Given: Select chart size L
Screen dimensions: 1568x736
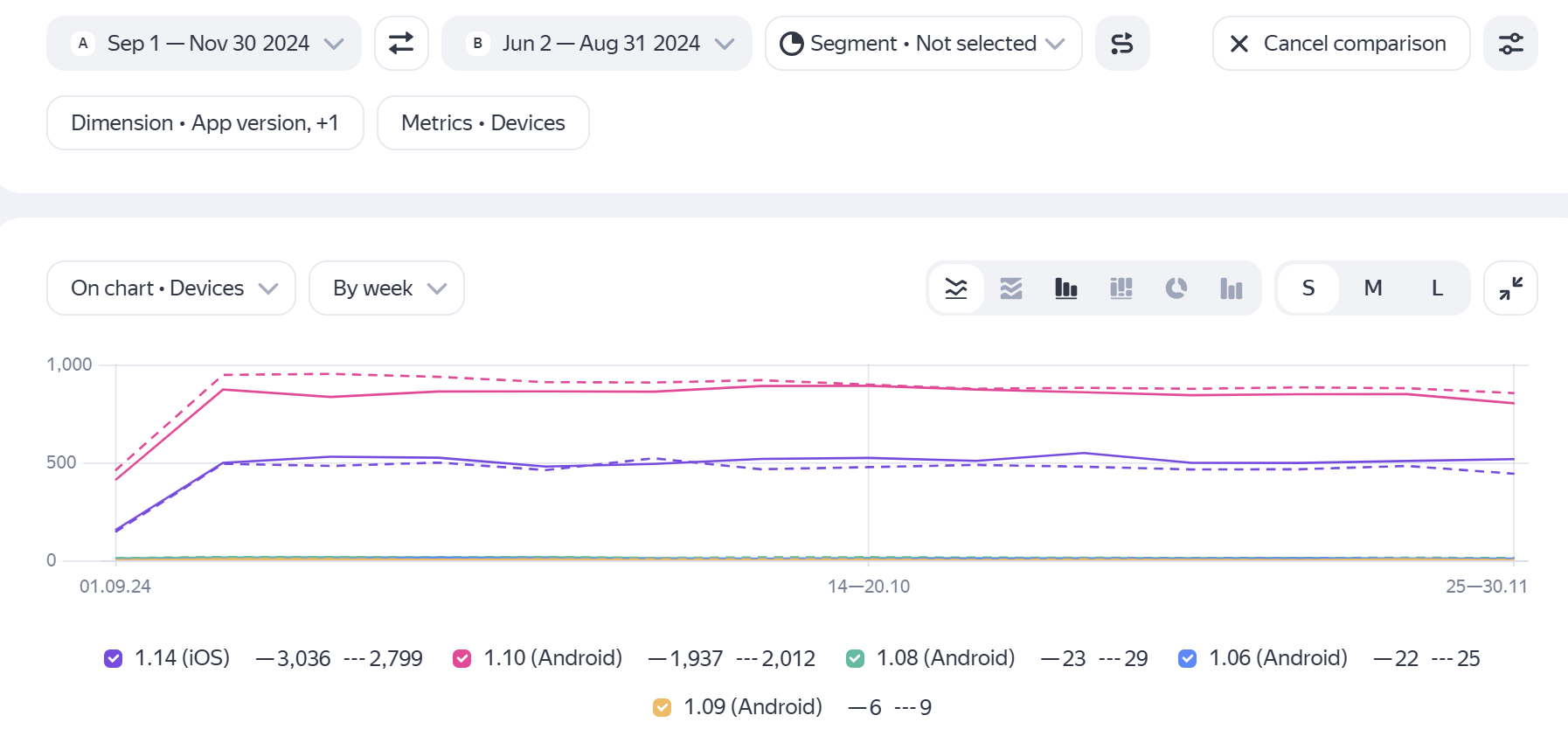Looking at the screenshot, I should [1436, 288].
